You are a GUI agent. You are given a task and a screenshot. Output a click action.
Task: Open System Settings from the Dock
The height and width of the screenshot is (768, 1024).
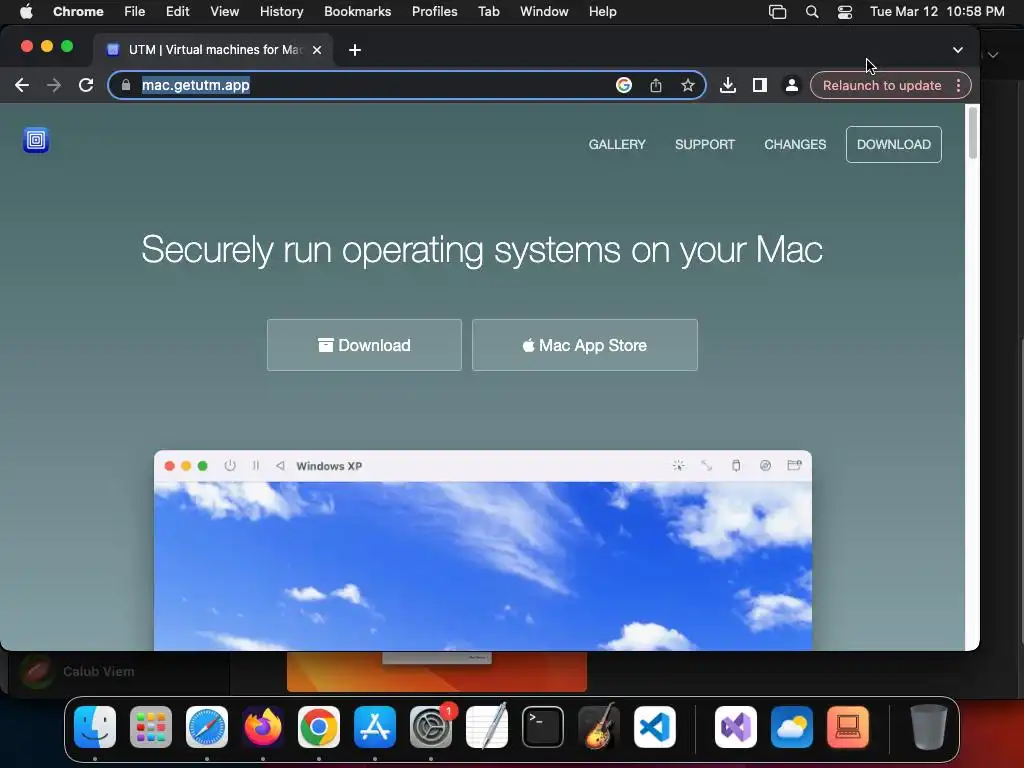431,727
